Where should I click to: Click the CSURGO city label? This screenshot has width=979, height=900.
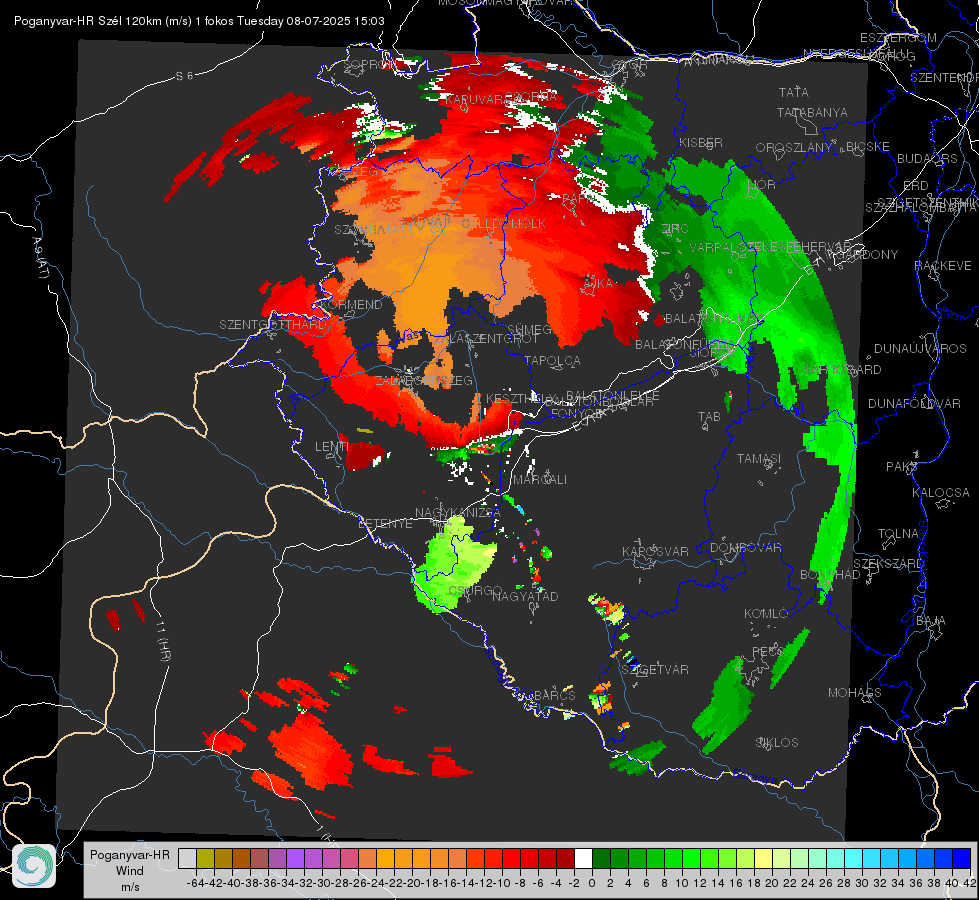476,590
